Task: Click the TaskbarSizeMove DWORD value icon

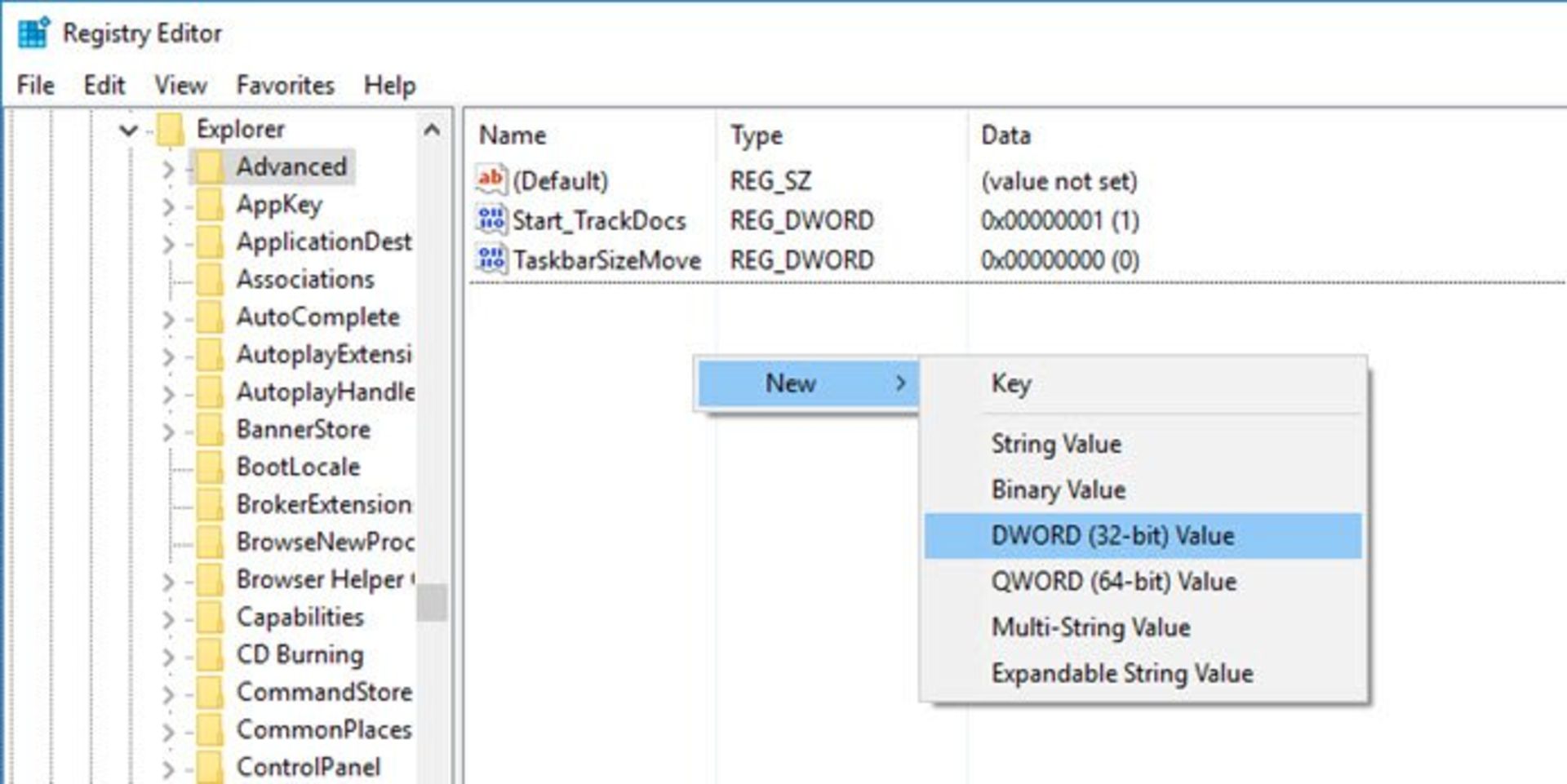Action: pyautogui.click(x=491, y=259)
